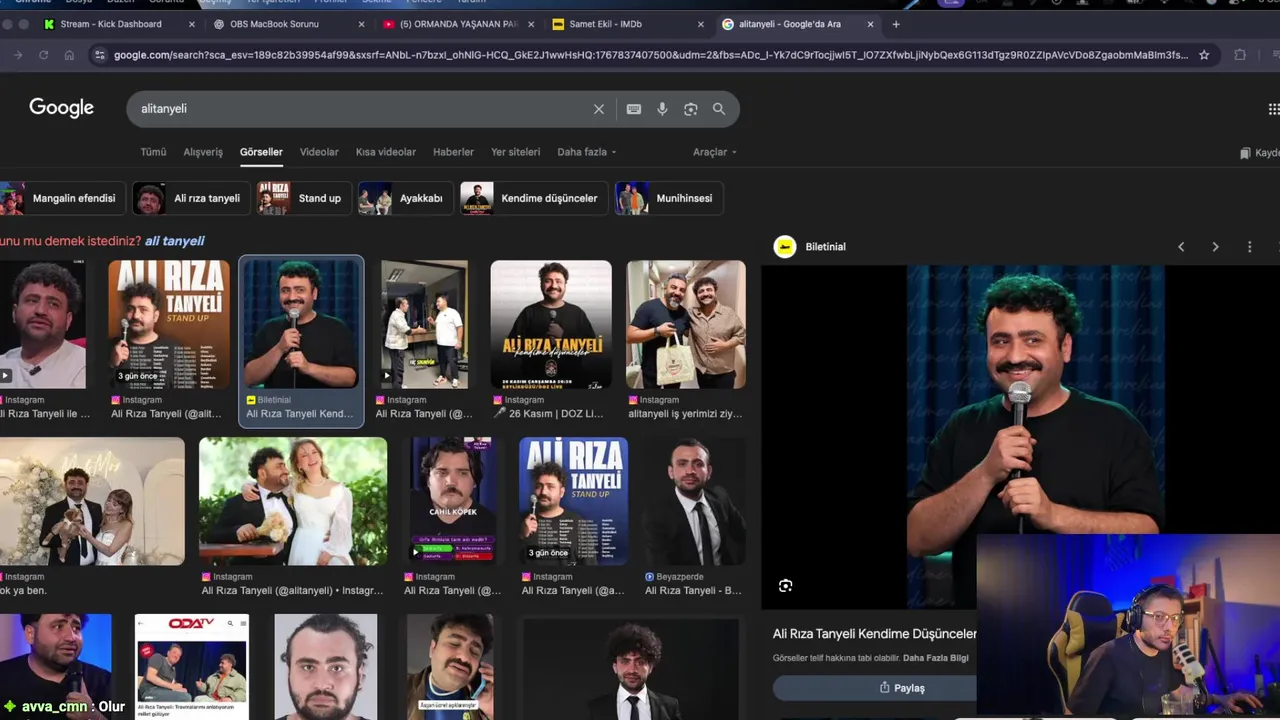The width and height of the screenshot is (1280, 720).
Task: Open the bride and groom Instagram thumbnail
Action: (293, 501)
